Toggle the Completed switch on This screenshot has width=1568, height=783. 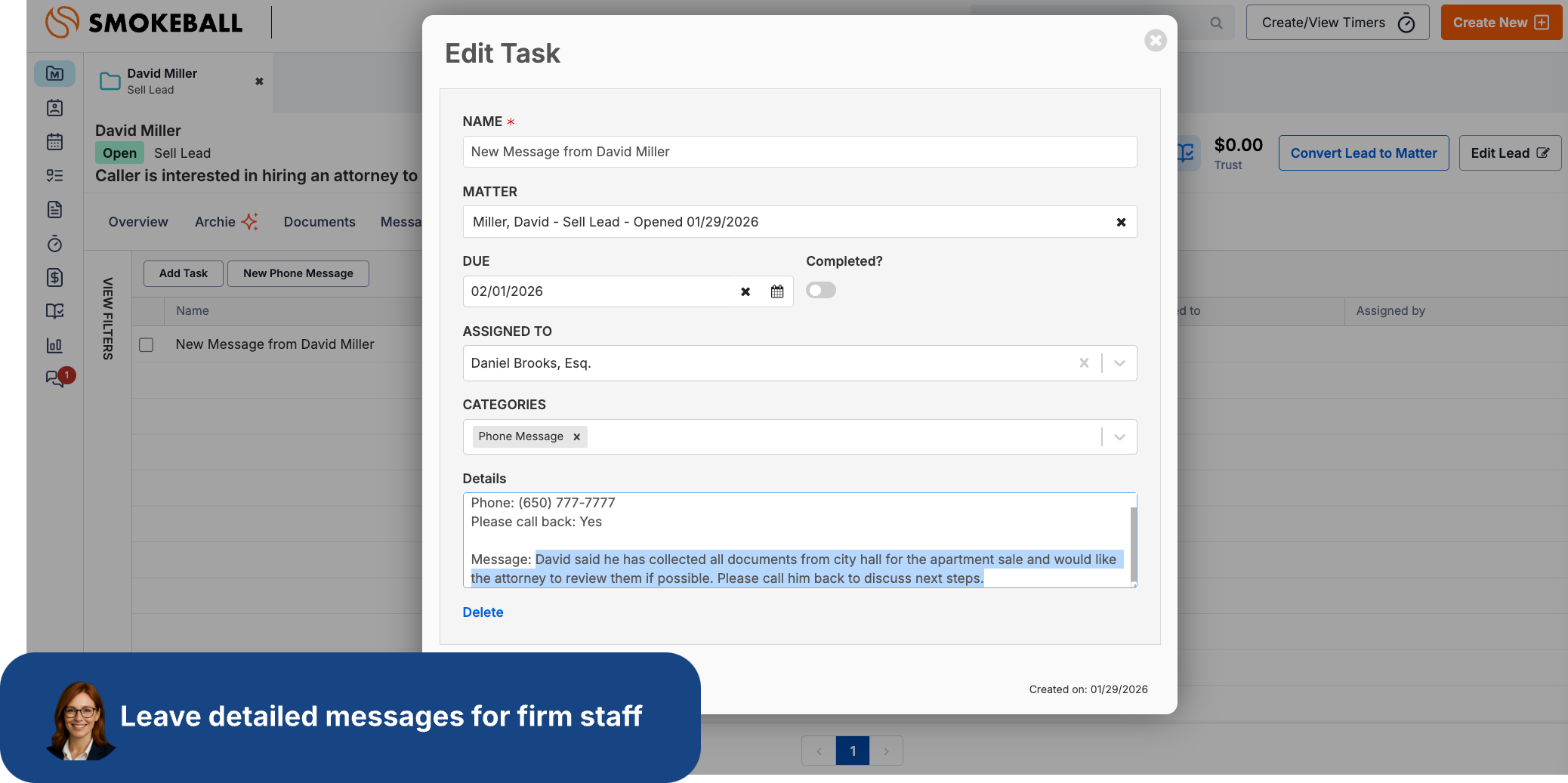pyautogui.click(x=820, y=291)
